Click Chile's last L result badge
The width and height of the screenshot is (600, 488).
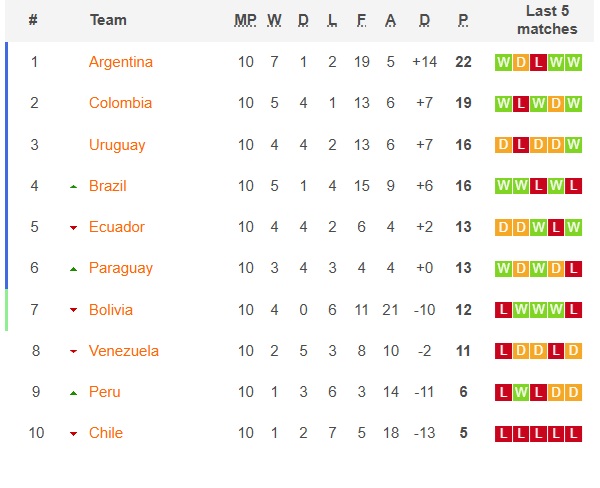(573, 434)
